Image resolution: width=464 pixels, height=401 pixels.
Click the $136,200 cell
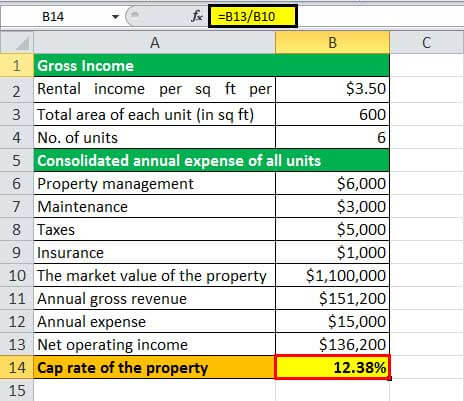click(332, 344)
